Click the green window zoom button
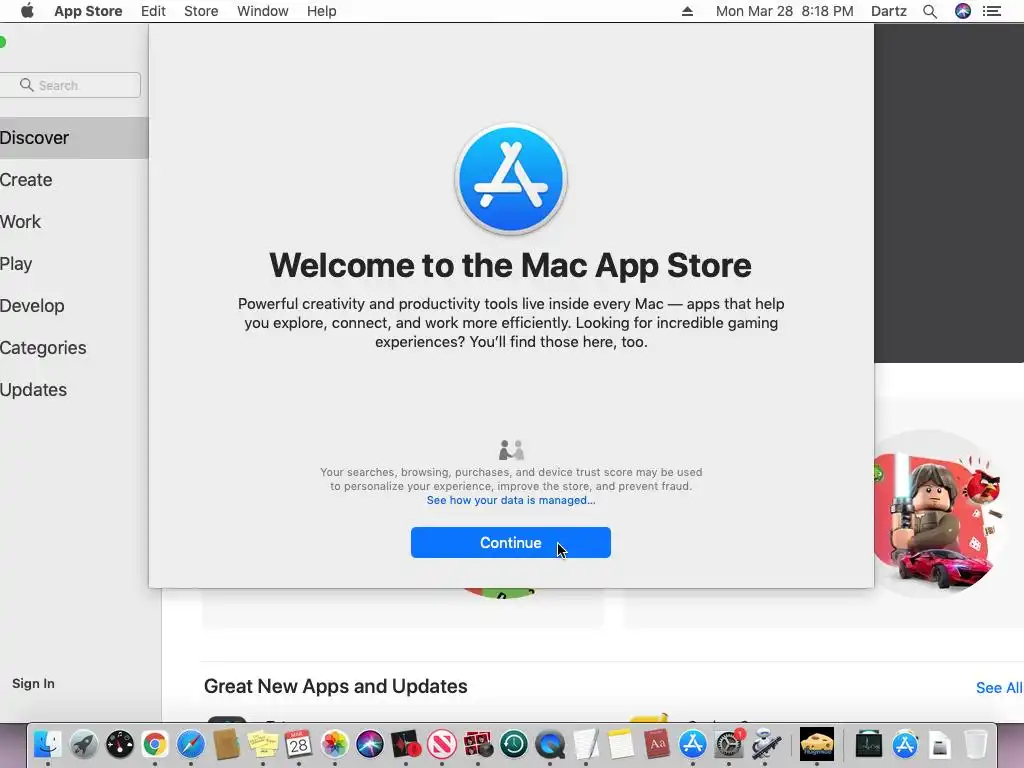 2,42
